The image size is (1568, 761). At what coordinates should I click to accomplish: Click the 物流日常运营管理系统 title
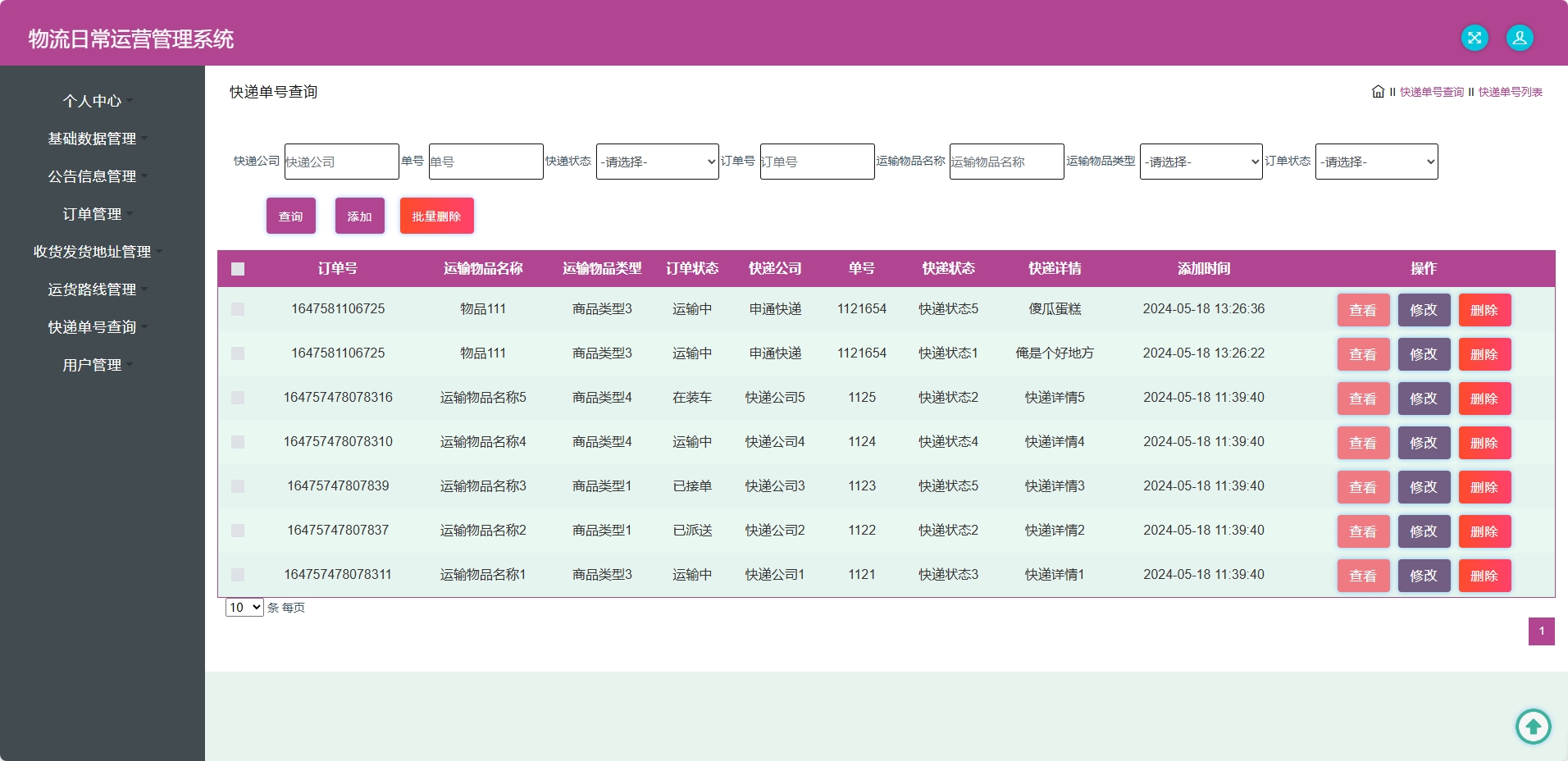tap(131, 39)
